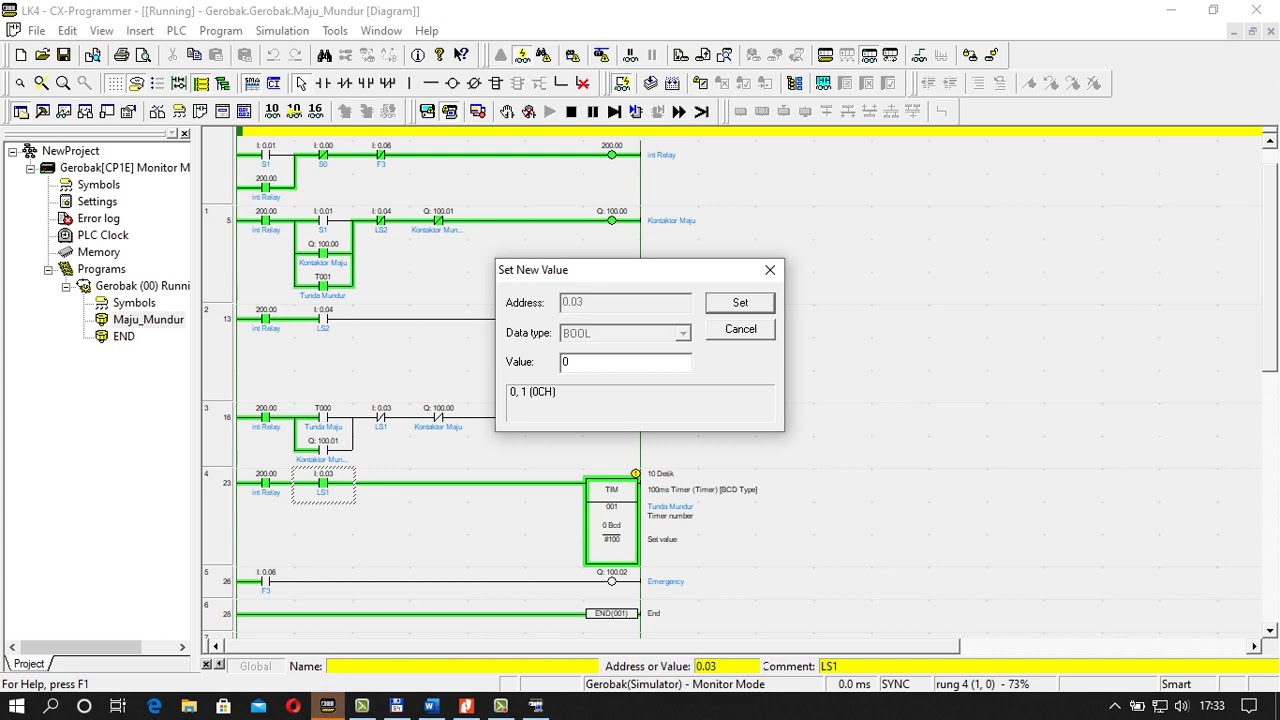Click the step run icon
Viewport: 1280px width, 720px height.
click(614, 111)
